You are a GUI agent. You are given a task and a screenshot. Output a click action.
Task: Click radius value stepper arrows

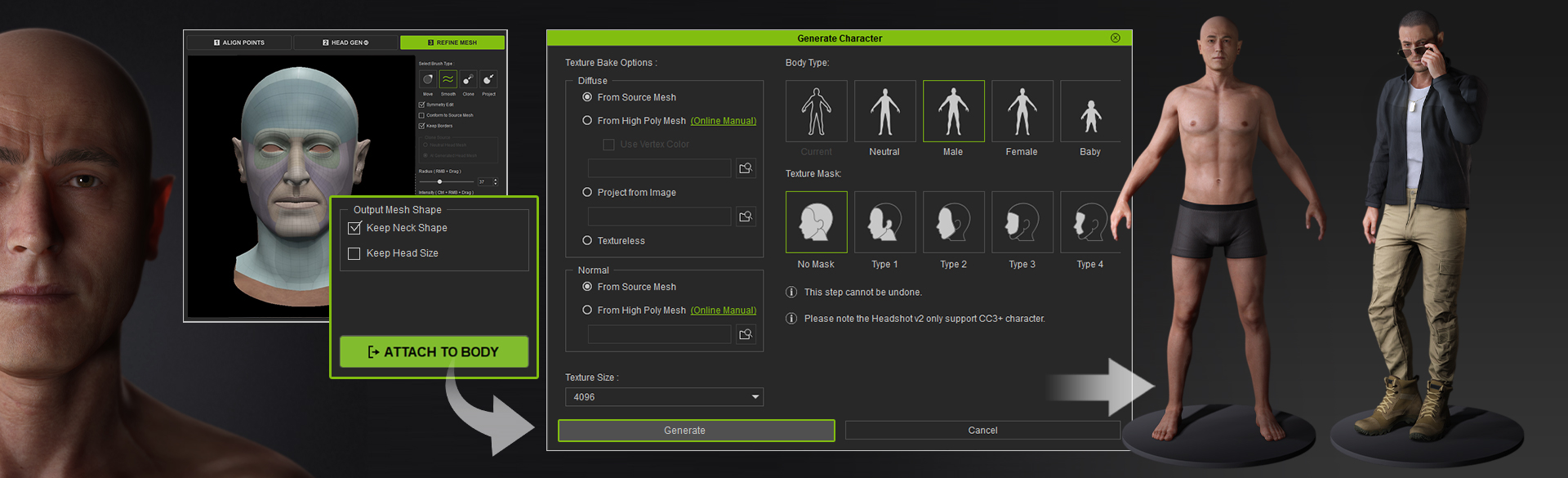click(x=495, y=181)
